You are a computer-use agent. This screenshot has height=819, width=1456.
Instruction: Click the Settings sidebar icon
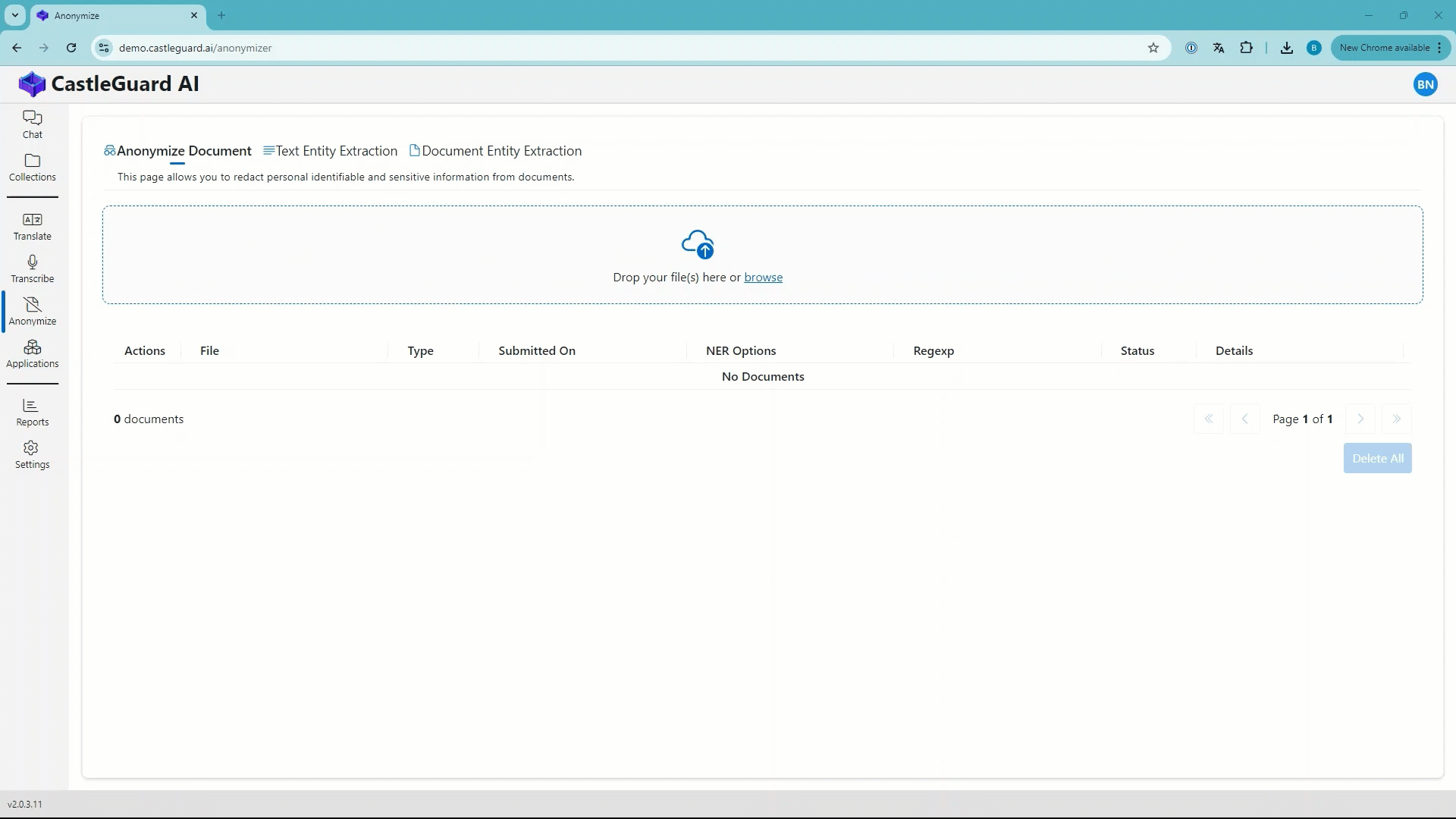pos(32,454)
